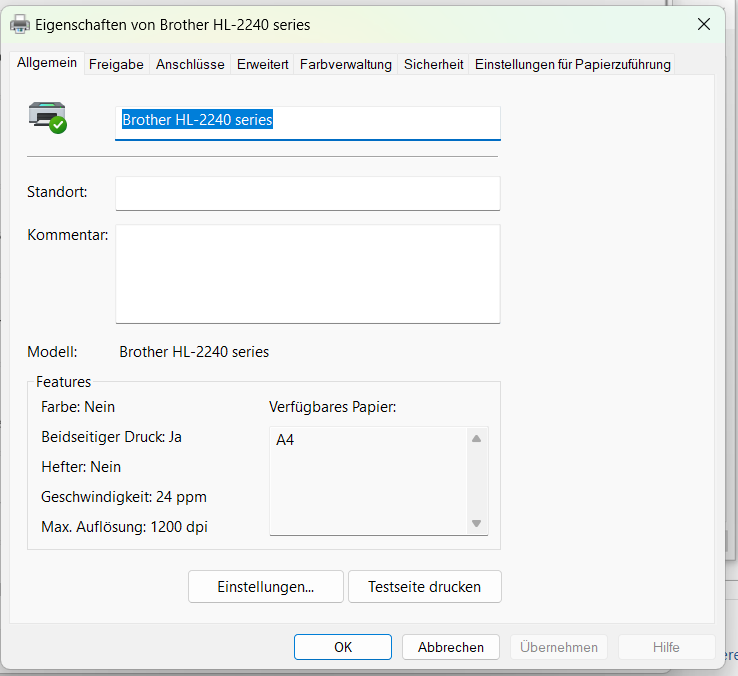738x676 pixels.
Task: Click the printer icon in title bar
Action: [x=20, y=24]
